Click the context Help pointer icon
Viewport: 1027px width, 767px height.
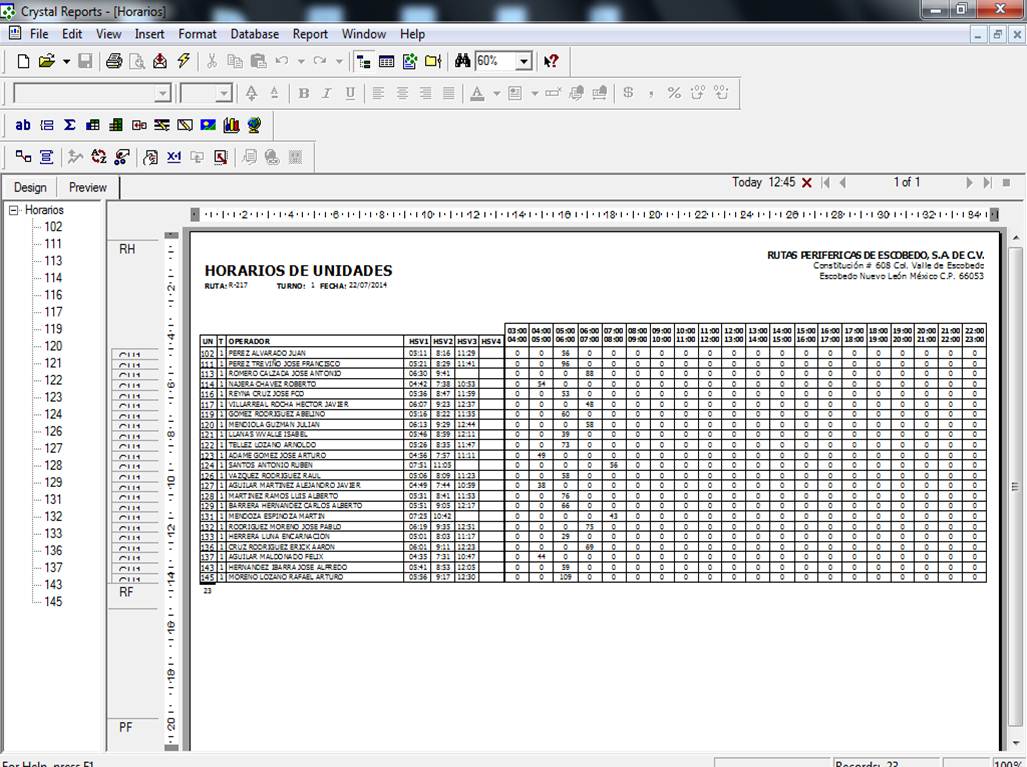coord(551,62)
